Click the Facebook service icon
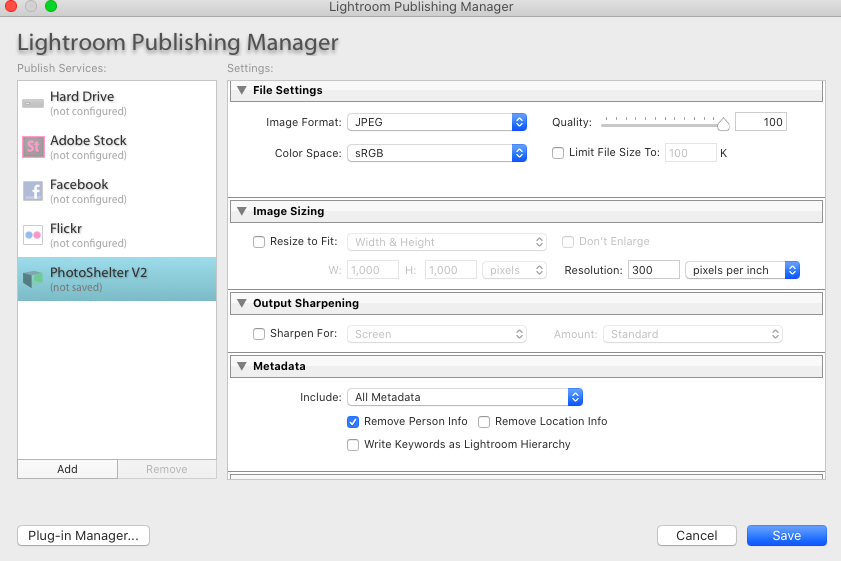The image size is (841, 561). coord(33,191)
